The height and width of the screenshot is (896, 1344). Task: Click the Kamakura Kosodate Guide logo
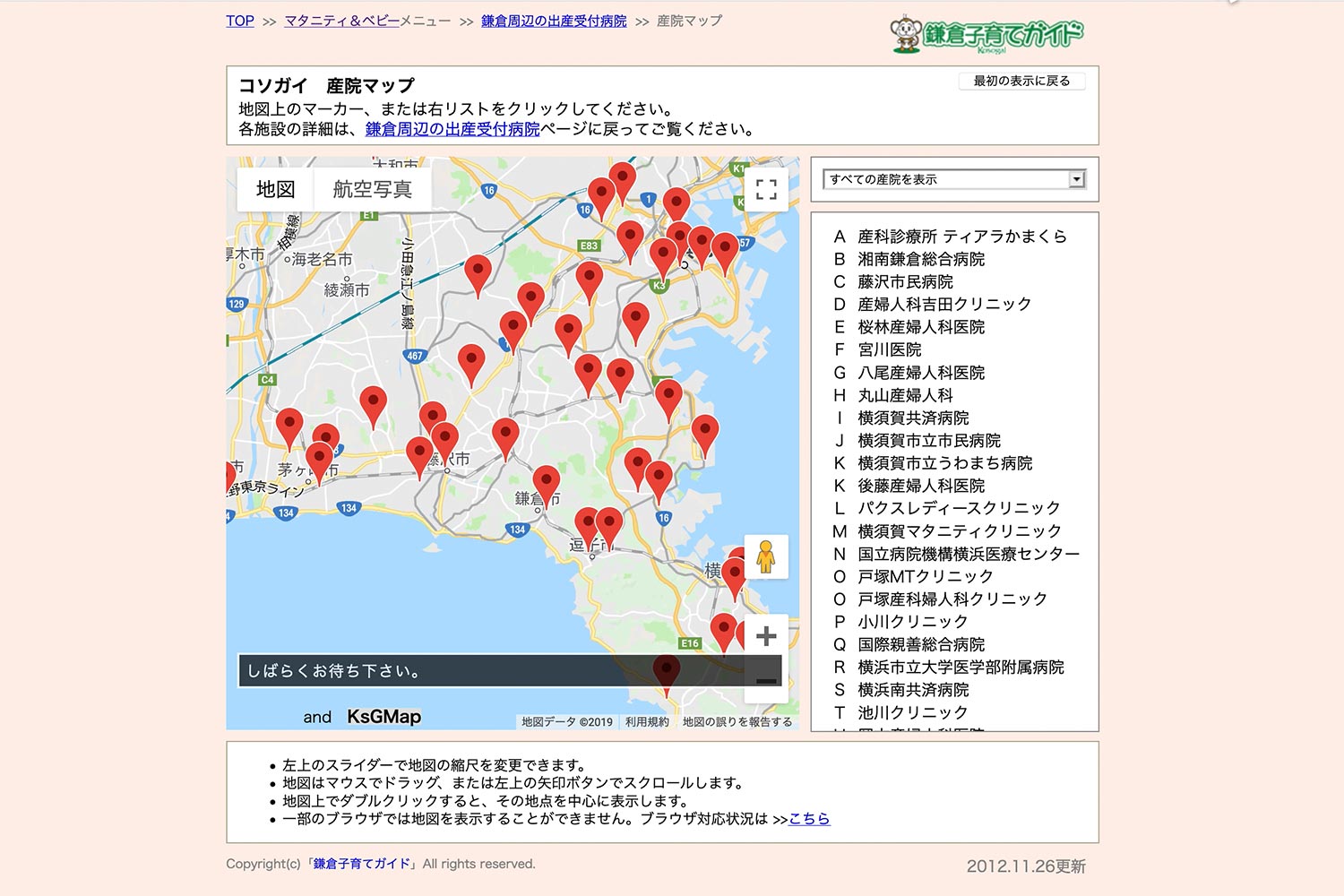(x=986, y=36)
